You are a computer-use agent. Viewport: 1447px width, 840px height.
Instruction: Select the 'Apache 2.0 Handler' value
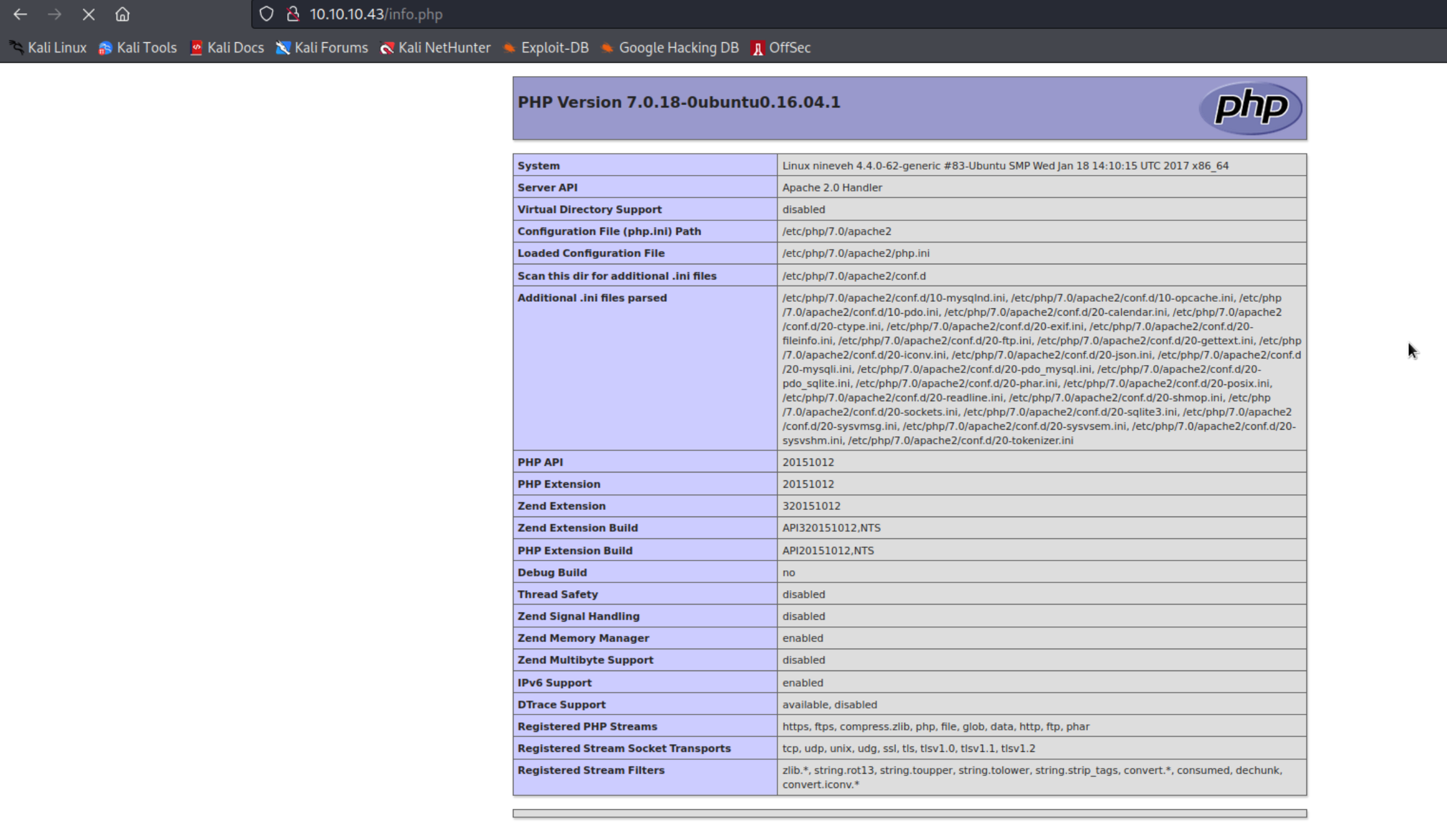tap(832, 188)
